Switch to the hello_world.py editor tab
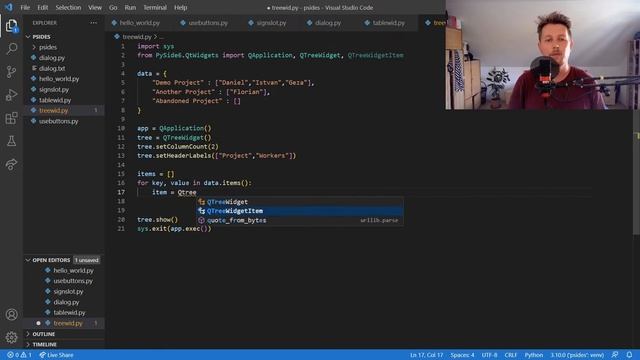 (136, 23)
